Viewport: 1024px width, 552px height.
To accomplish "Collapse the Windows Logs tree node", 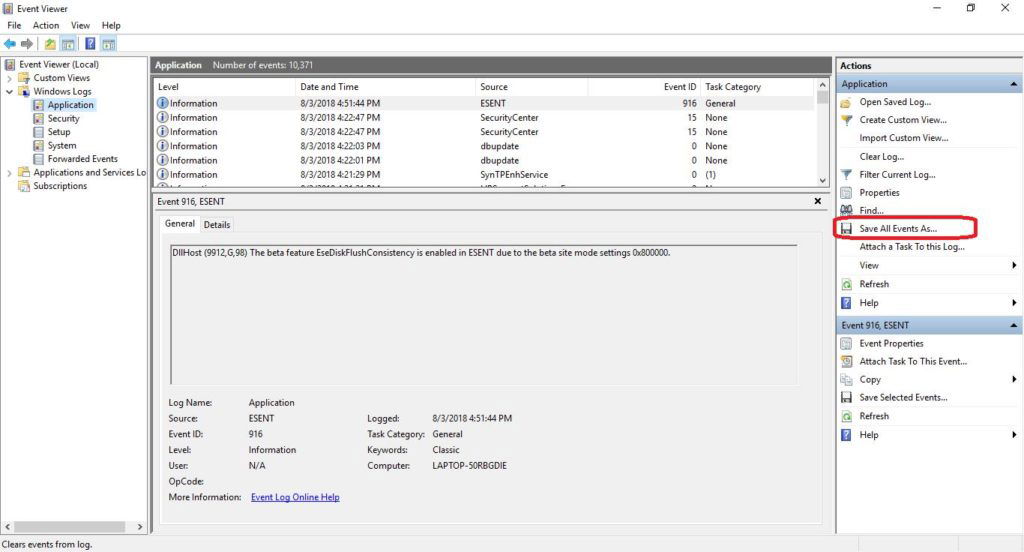I will 9,91.
